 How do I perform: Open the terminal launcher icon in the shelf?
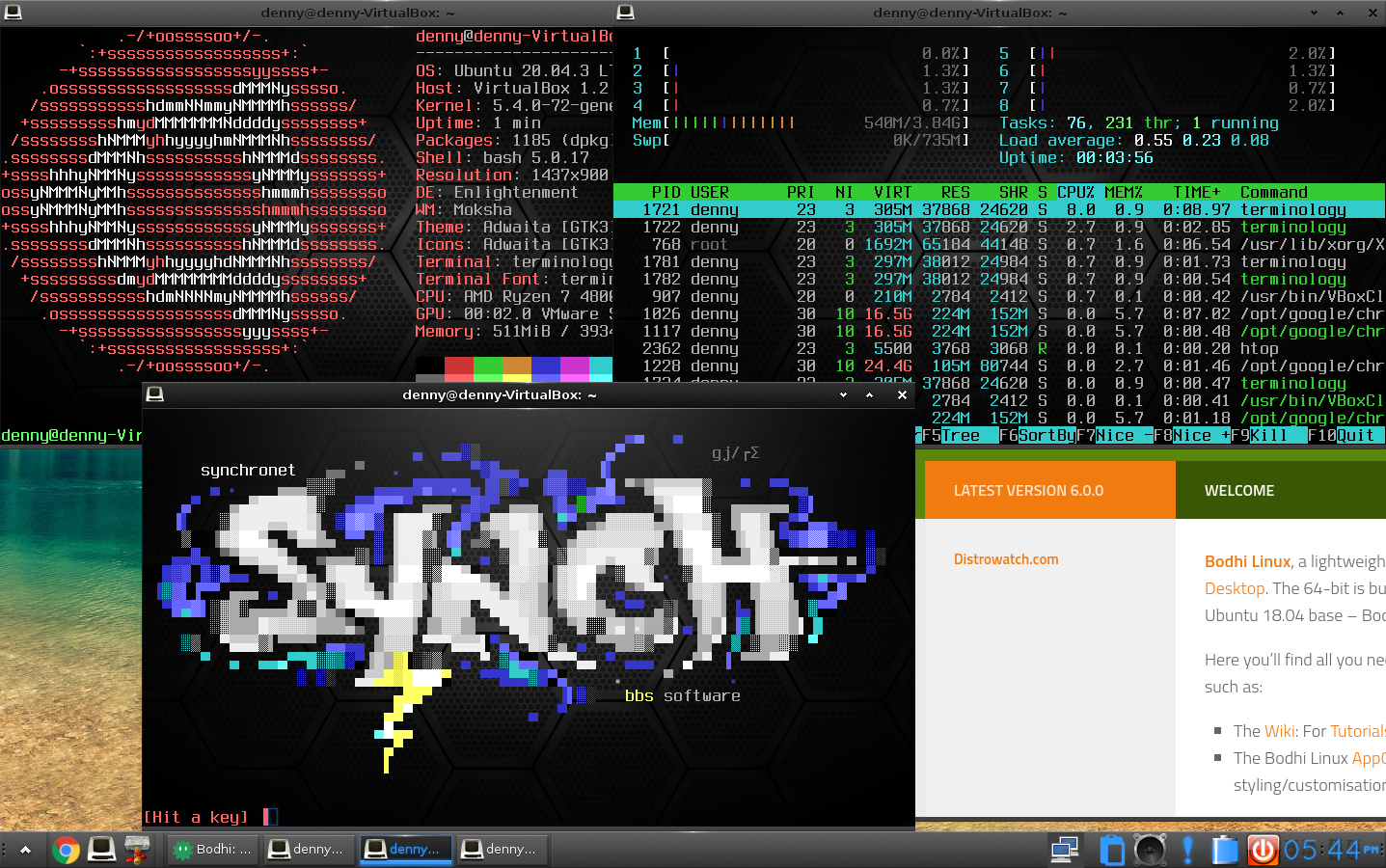(101, 849)
